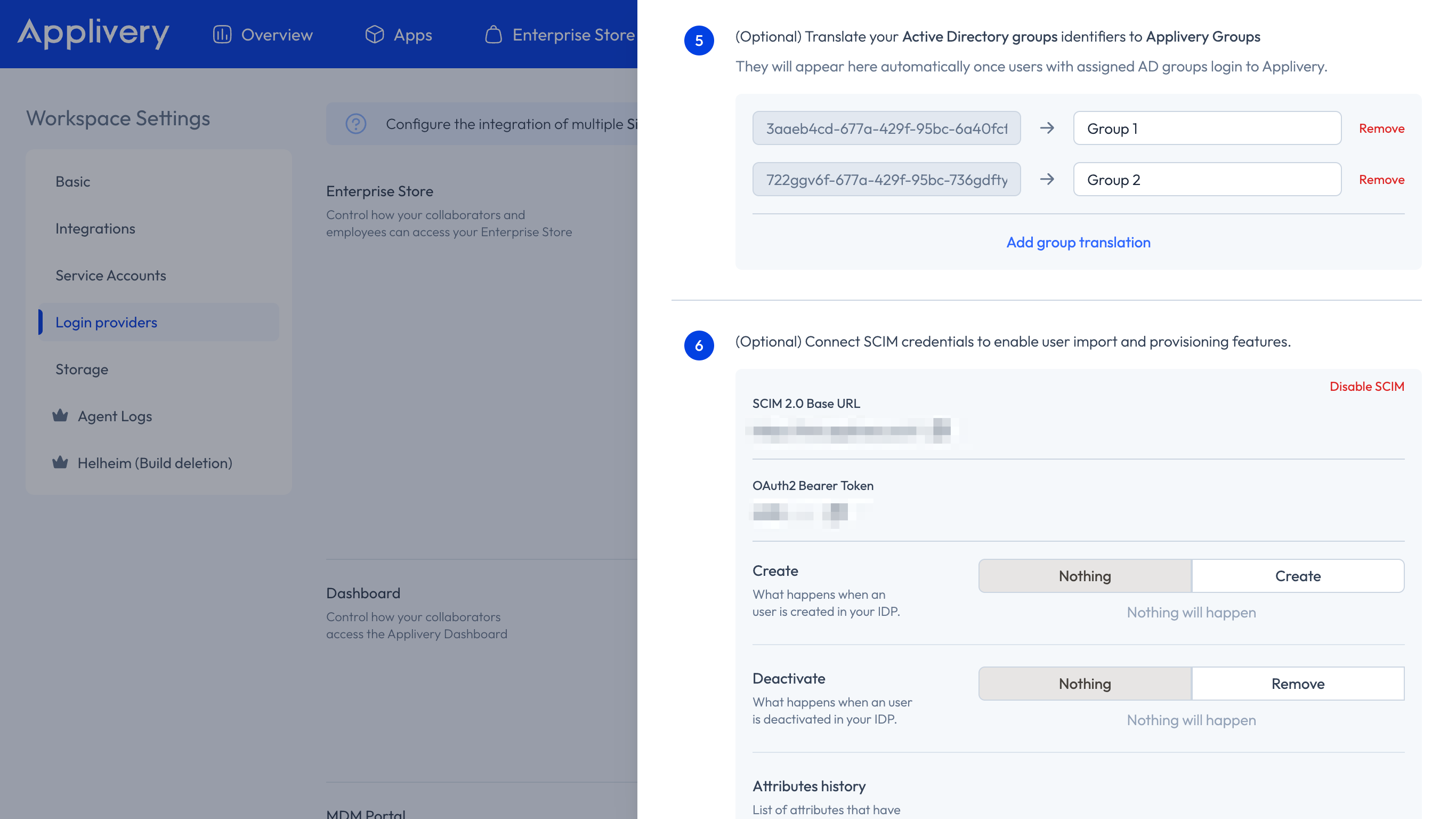This screenshot has height=819, width=1456.
Task: Click the Apps cube icon
Action: pos(374,35)
